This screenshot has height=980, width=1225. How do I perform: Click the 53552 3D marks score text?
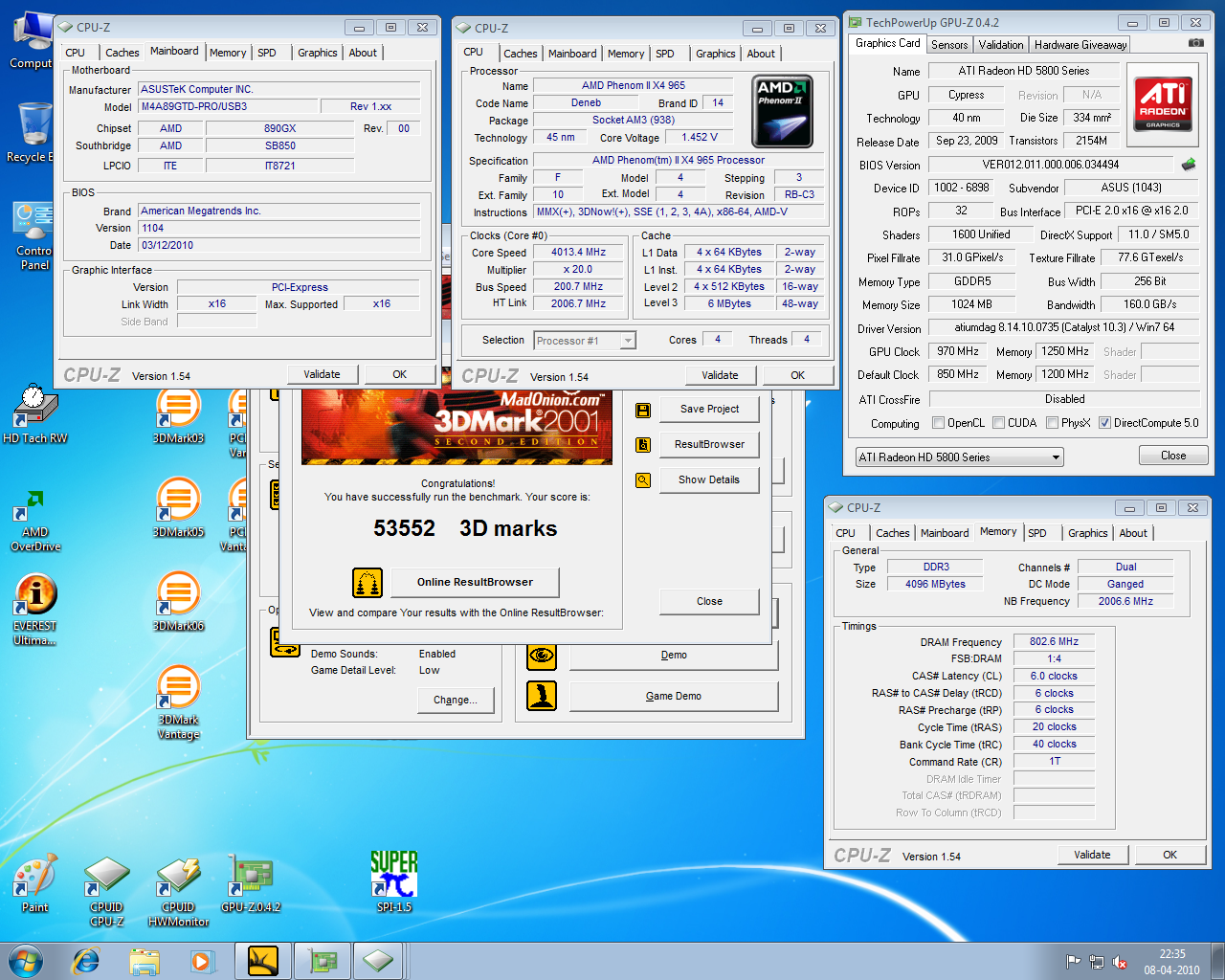(465, 528)
